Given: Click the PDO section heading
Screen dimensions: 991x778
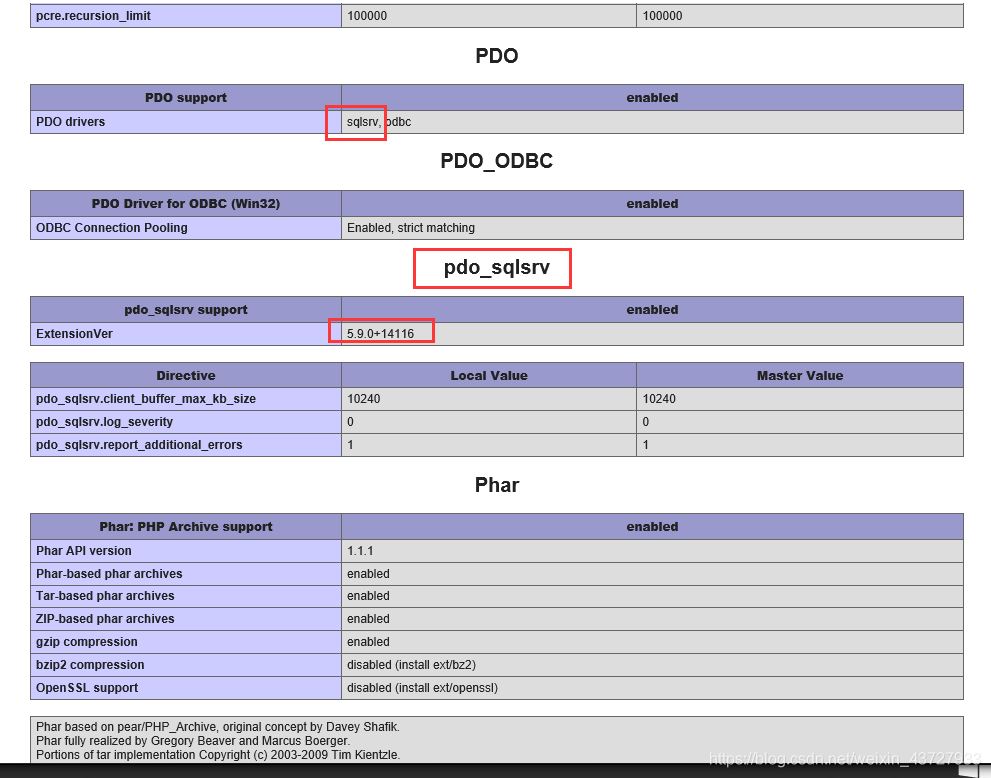Looking at the screenshot, I should click(496, 56).
